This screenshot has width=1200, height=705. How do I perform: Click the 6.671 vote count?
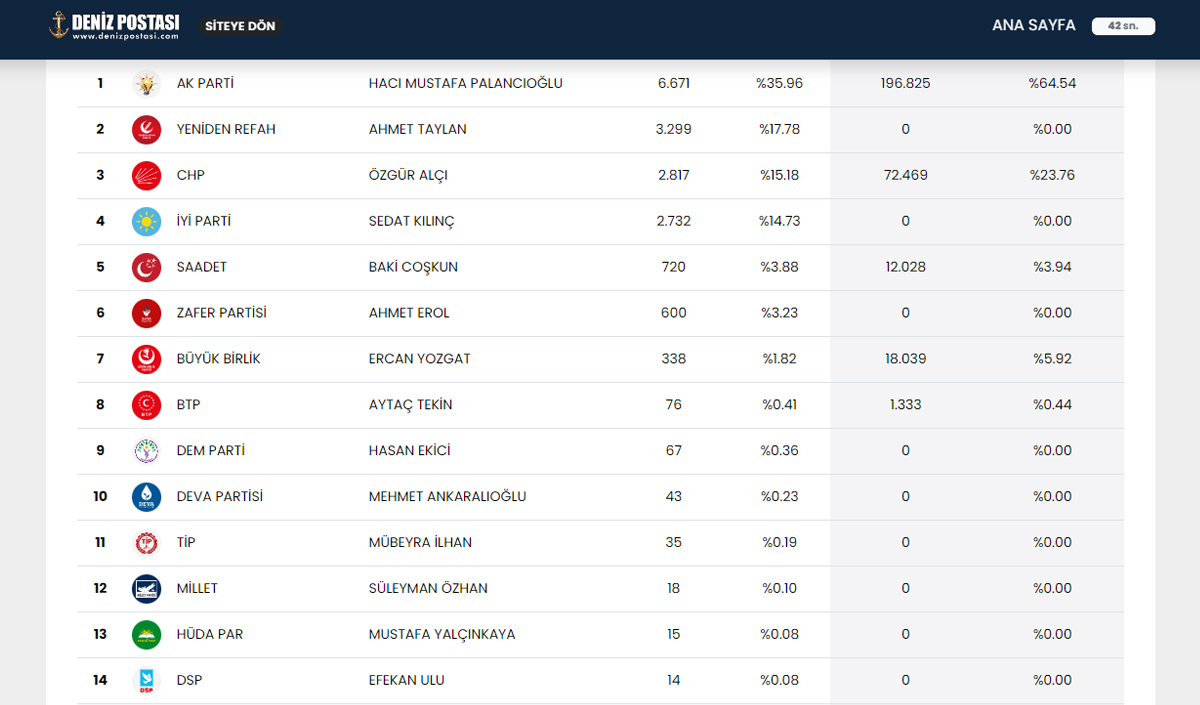674,84
